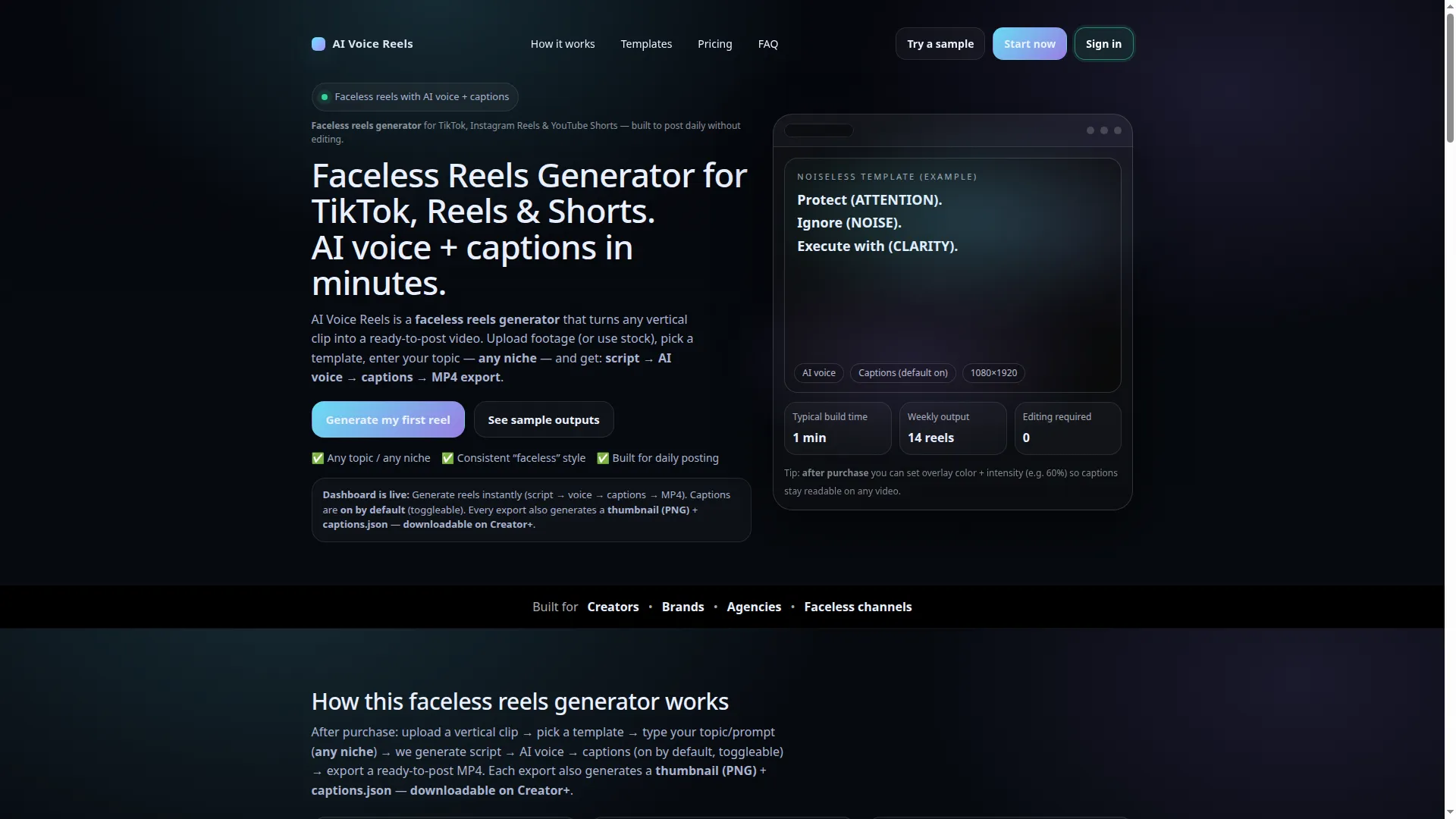Screen dimensions: 1456x819
Task: Click Generate my first reel button
Action: pos(388,419)
